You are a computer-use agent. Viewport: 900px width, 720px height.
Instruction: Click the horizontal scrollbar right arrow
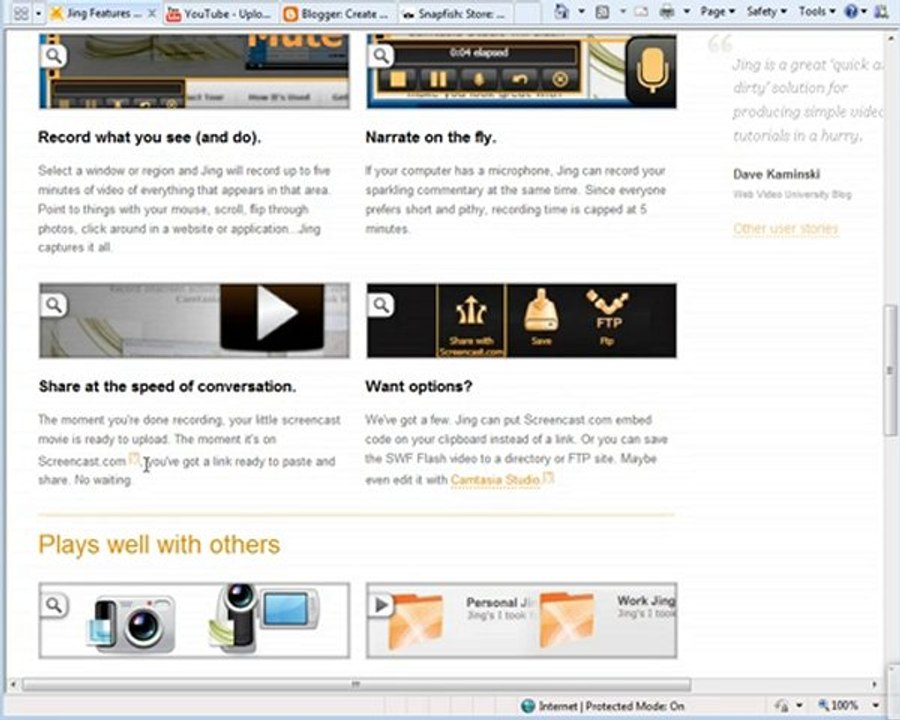click(874, 684)
